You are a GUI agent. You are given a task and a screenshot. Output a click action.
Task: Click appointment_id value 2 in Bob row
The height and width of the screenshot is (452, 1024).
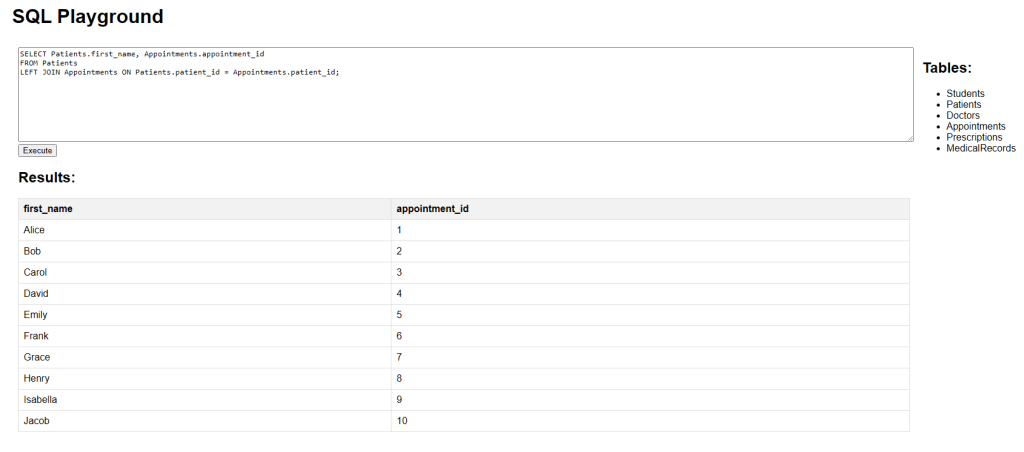click(x=650, y=251)
